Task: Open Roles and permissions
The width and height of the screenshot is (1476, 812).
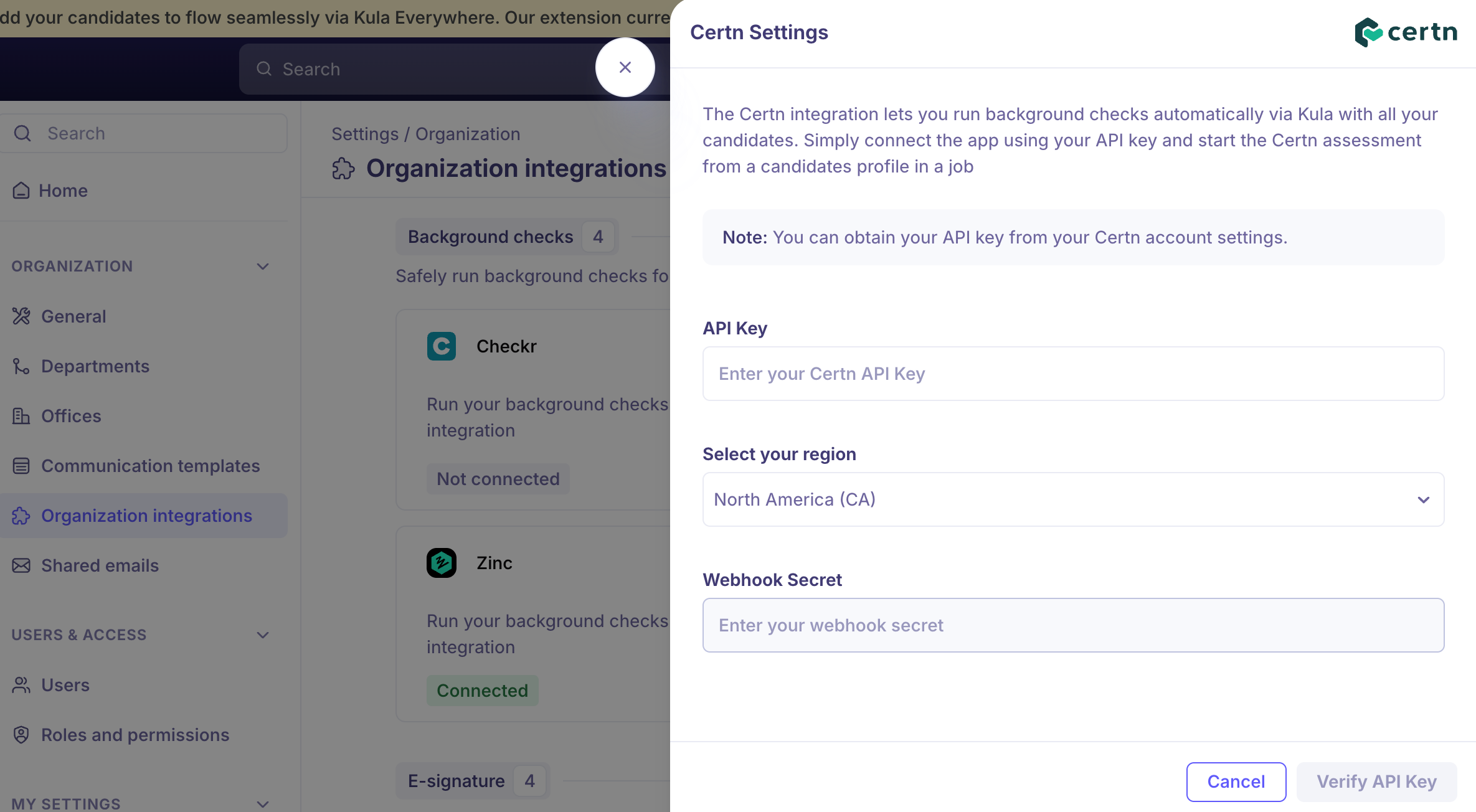Action: [x=144, y=735]
